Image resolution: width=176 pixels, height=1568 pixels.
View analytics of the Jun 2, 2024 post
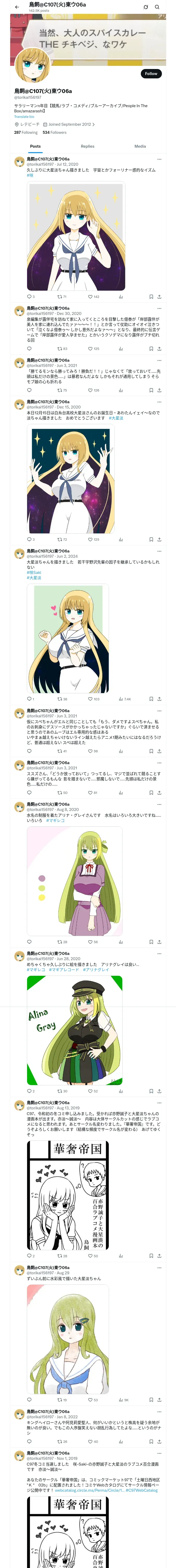[x=124, y=699]
